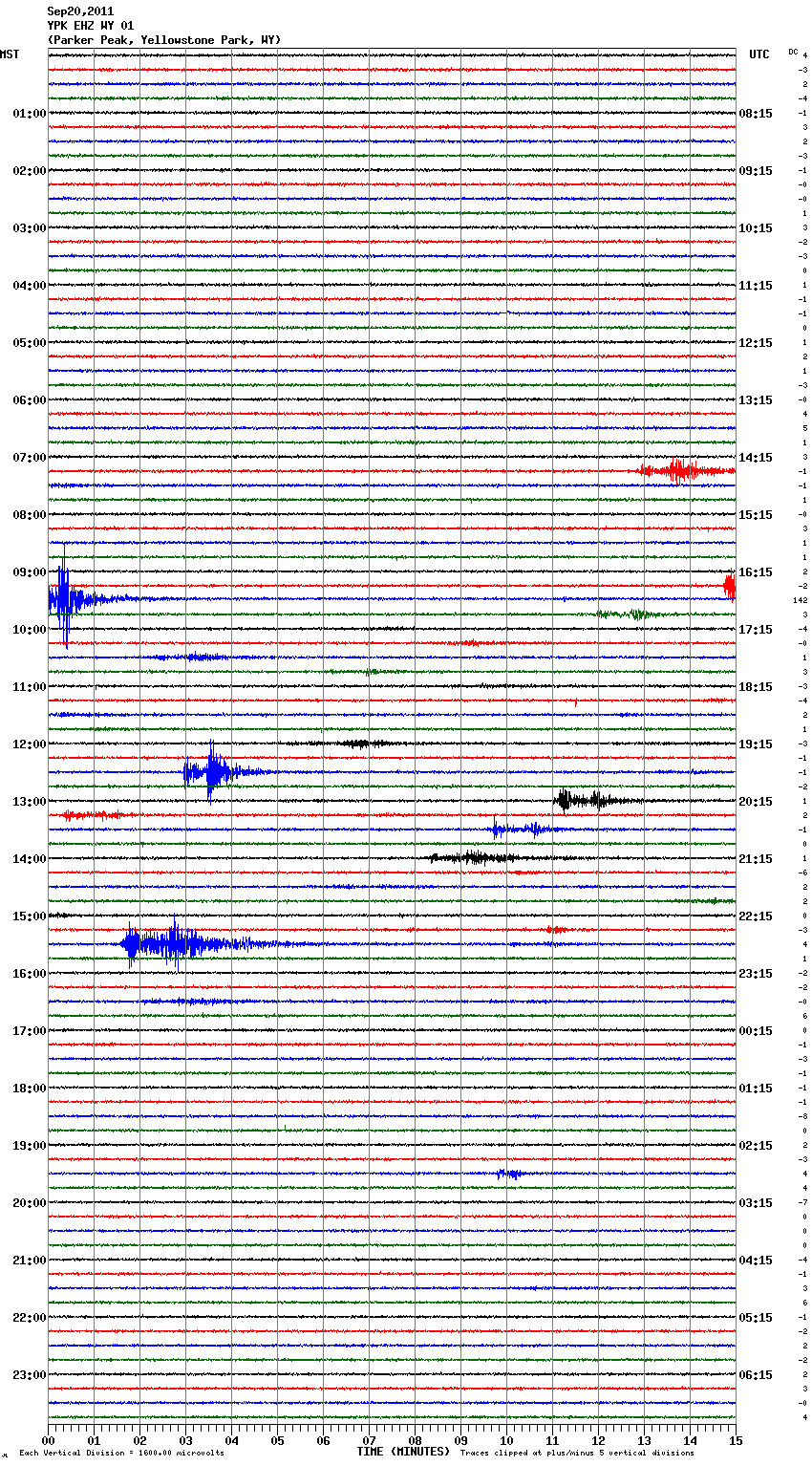Click the Traces clipped at plus/minus note
Viewport: 812px width, 1466px height.
tap(577, 1454)
